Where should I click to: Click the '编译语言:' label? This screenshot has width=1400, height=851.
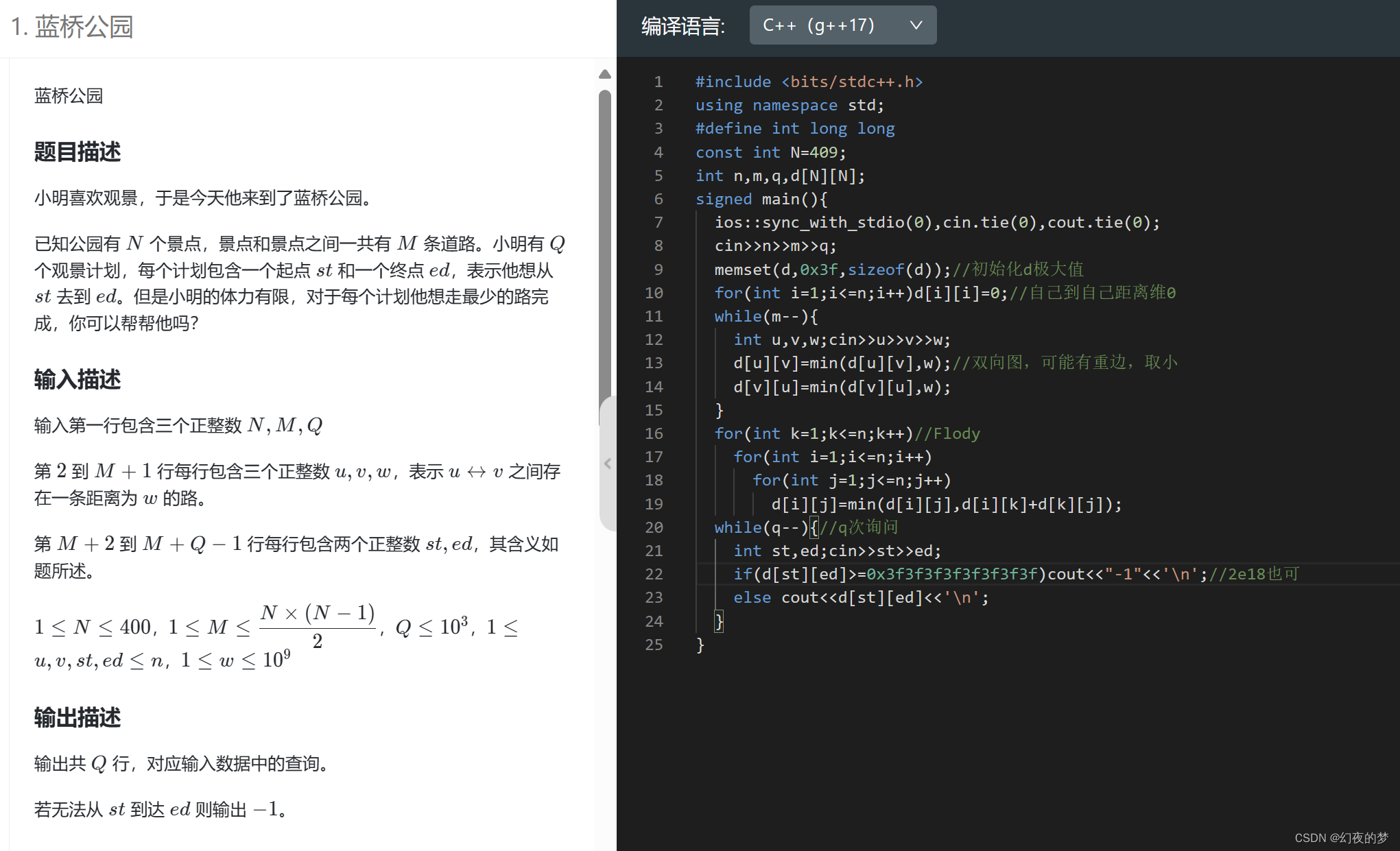pyautogui.click(x=683, y=26)
